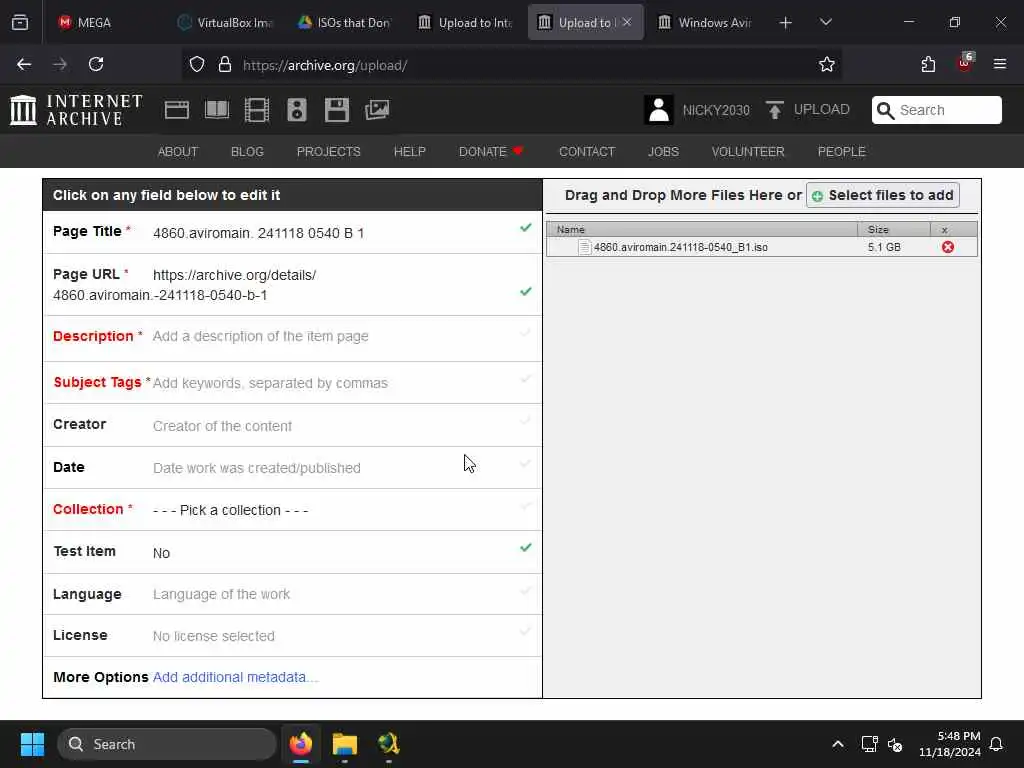Open the Collection pick a collection dropdown
This screenshot has height=768, width=1024.
pos(231,510)
